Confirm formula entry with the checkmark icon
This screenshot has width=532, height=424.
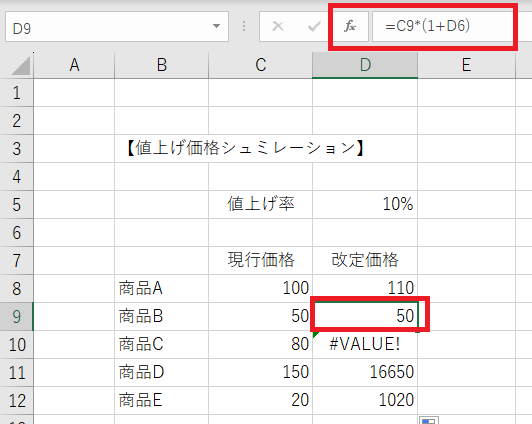314,26
